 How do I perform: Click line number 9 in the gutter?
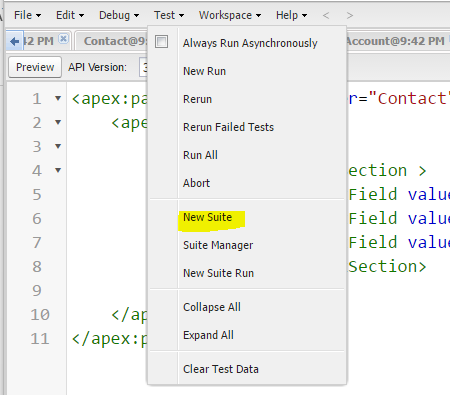(x=37, y=290)
